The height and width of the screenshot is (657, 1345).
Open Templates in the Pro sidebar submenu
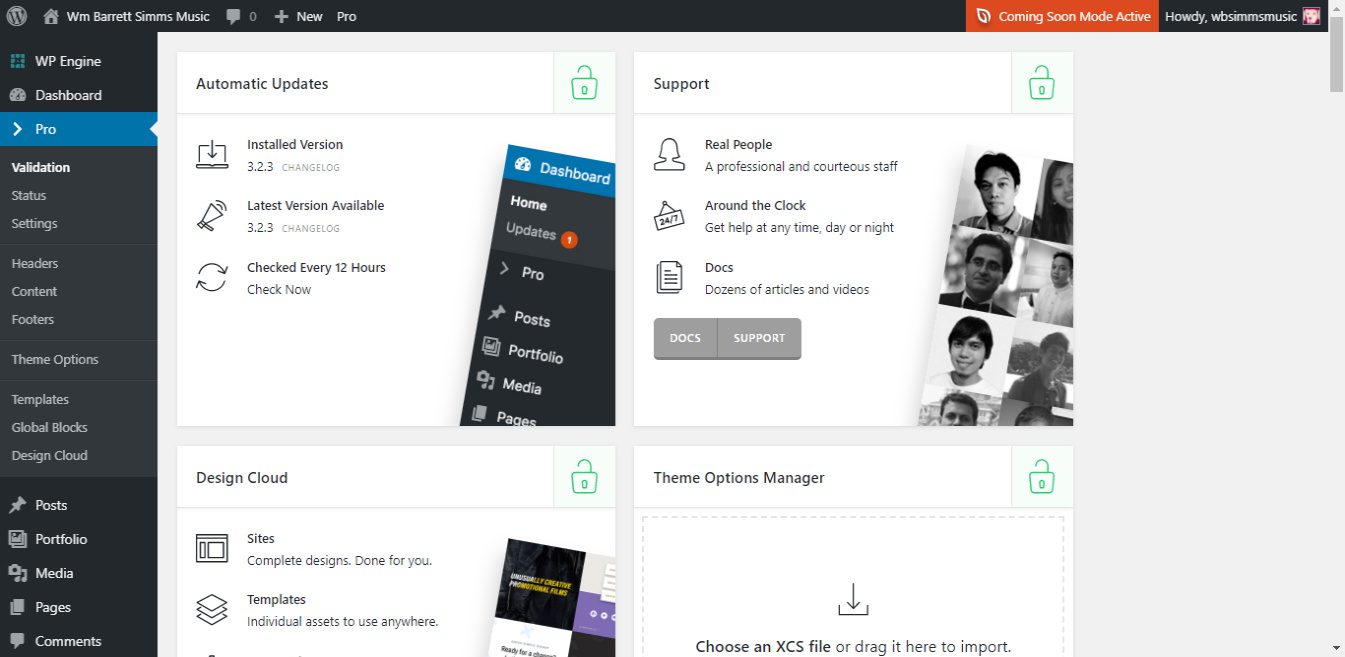coord(40,399)
